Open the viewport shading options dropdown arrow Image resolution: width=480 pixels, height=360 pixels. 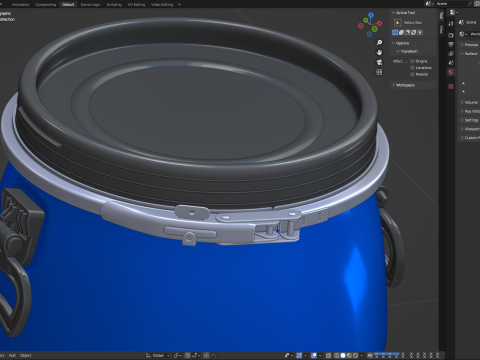click(x=361, y=355)
